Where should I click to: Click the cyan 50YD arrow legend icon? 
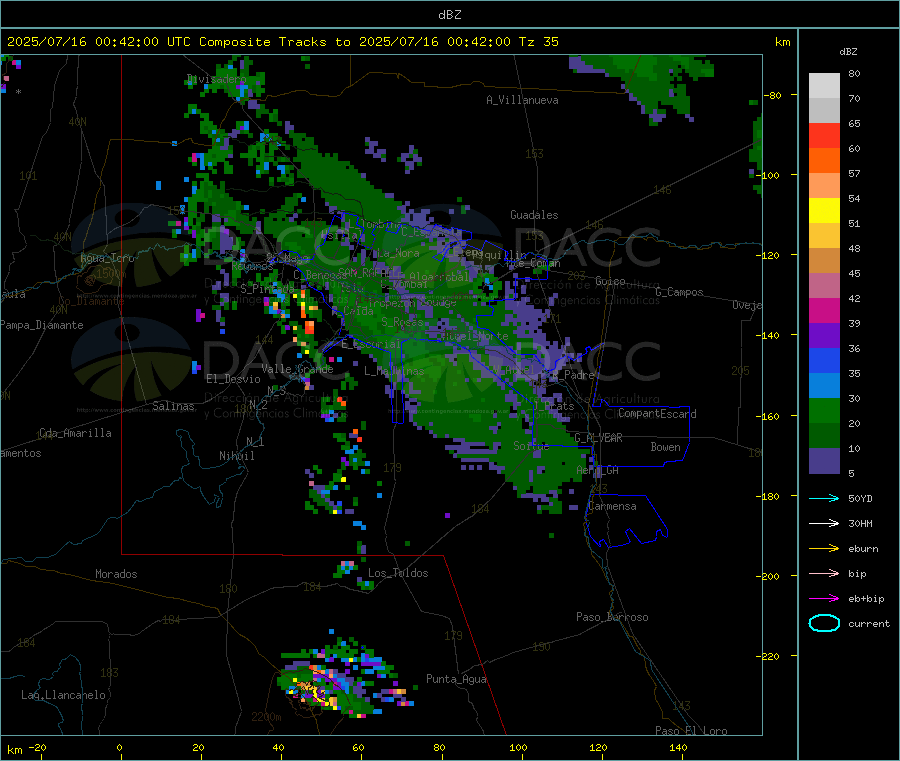824,498
